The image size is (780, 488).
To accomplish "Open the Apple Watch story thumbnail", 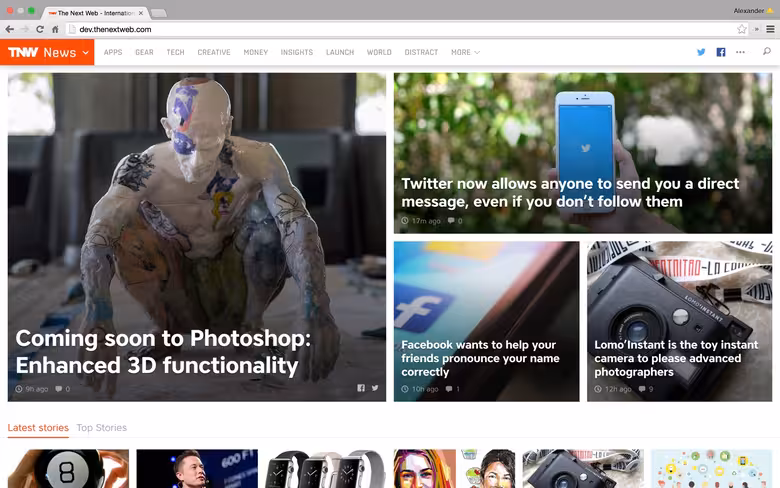I will point(326,469).
